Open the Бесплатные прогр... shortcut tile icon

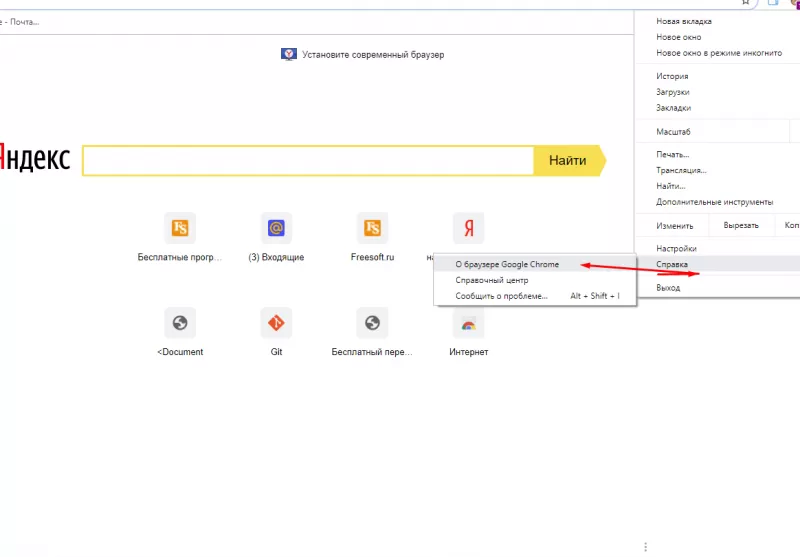click(x=180, y=227)
